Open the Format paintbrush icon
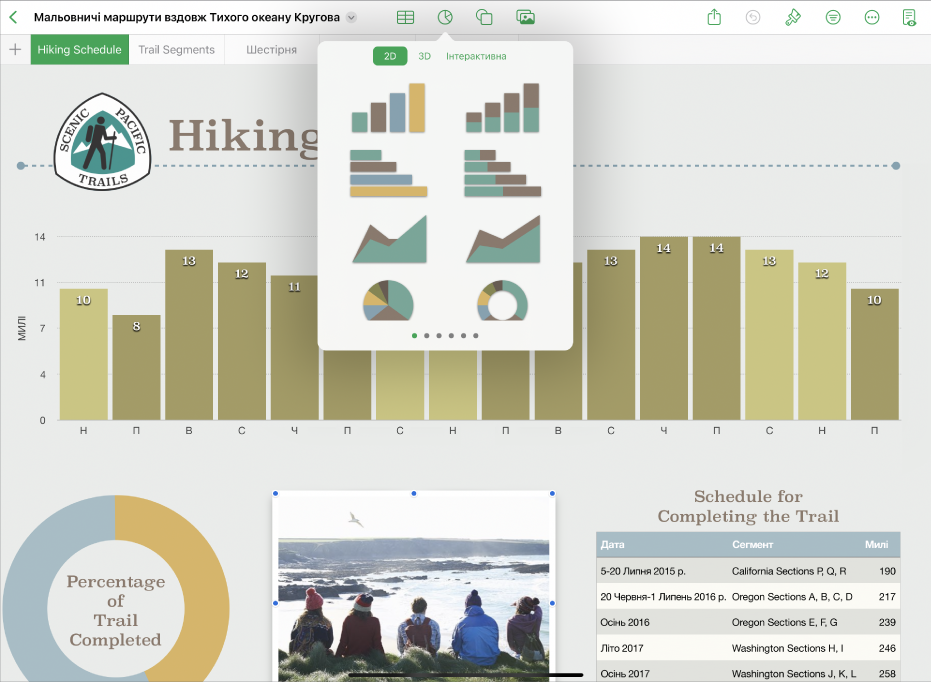 (793, 18)
